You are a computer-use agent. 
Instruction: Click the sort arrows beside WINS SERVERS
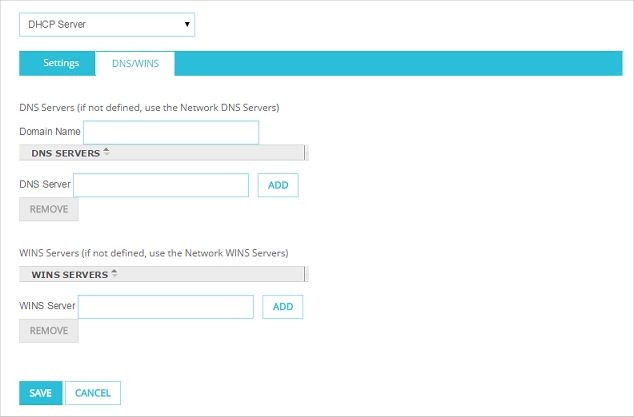tap(114, 273)
